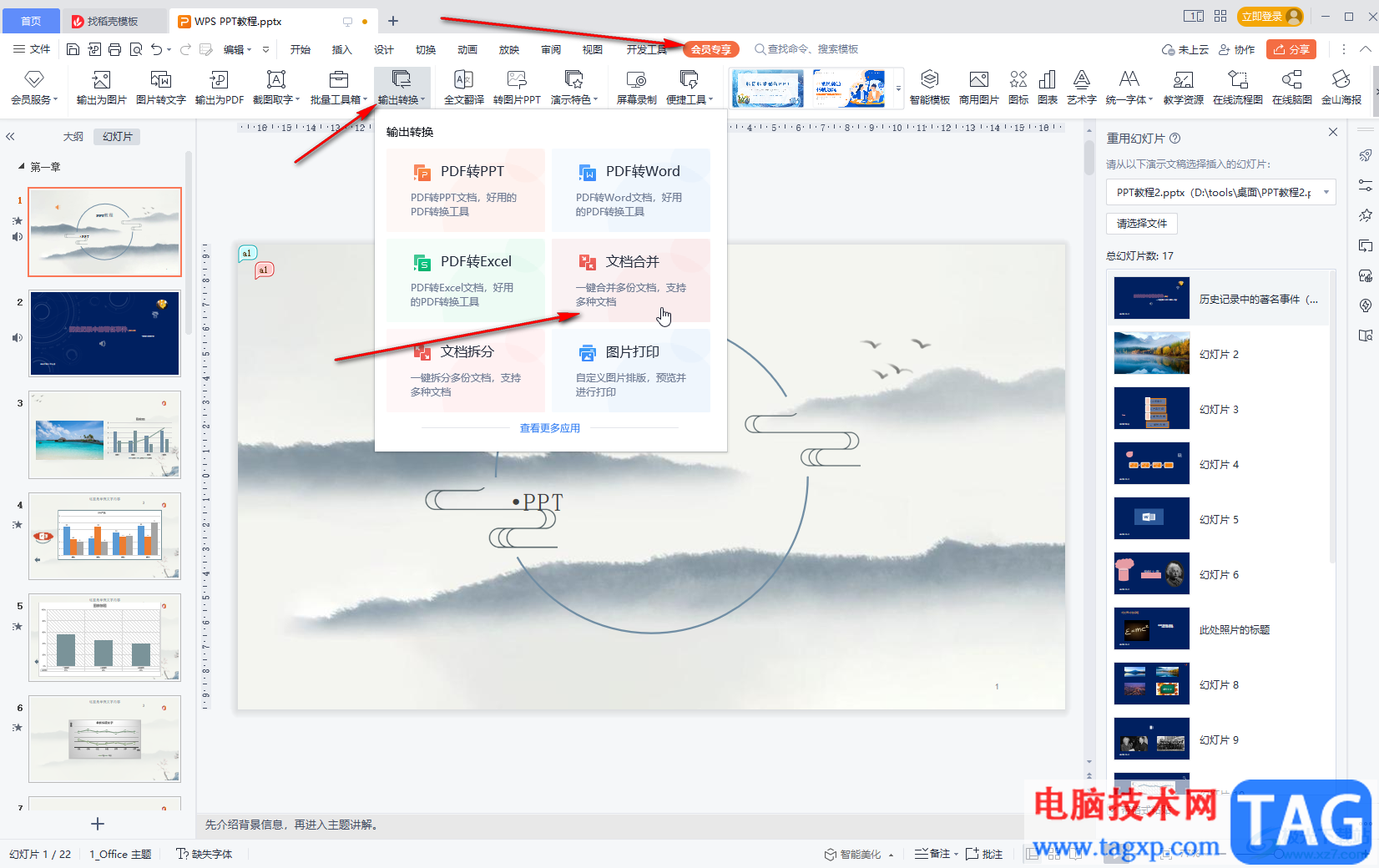
Task: Insert 商用图片
Action: [978, 88]
